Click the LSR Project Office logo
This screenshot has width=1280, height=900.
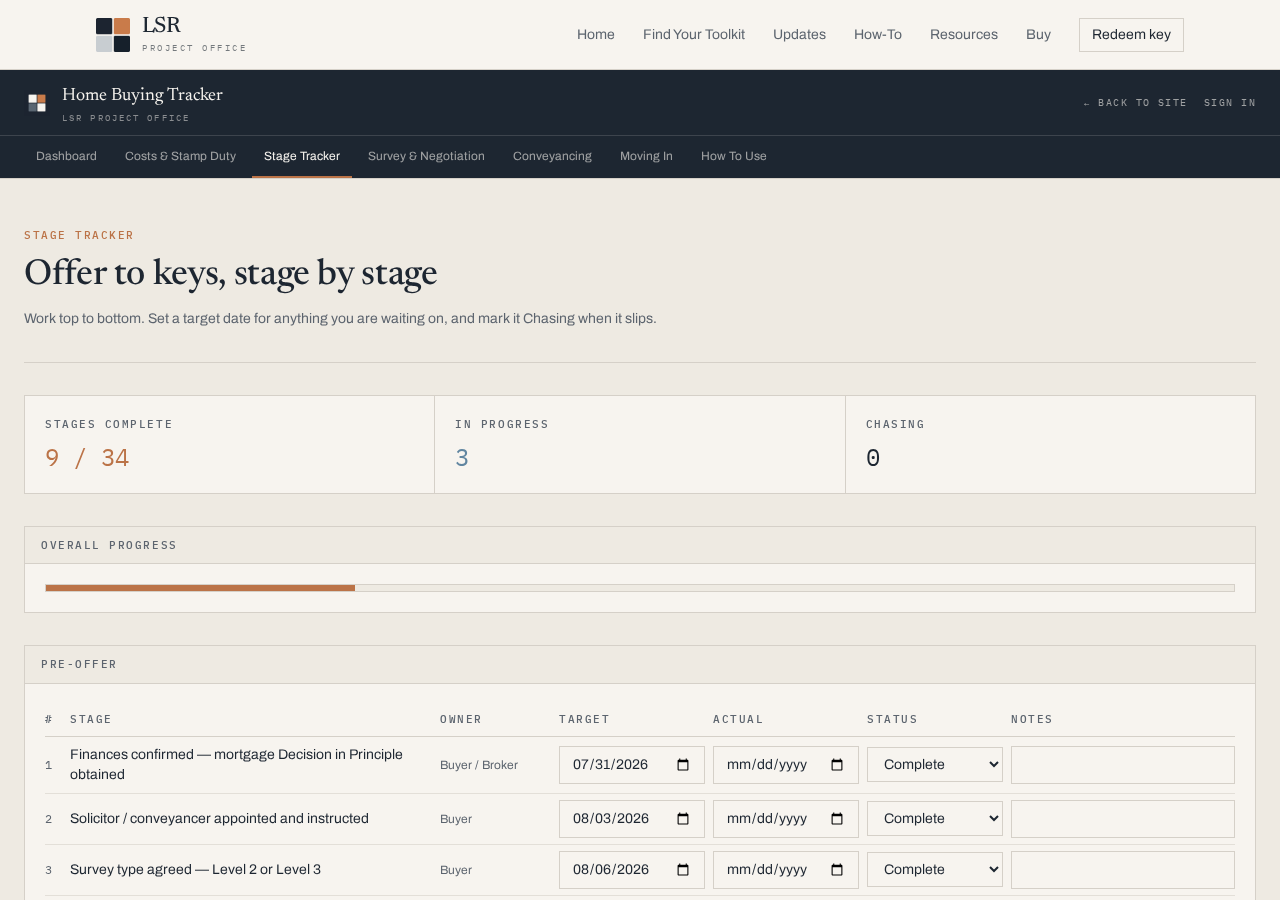pos(171,35)
